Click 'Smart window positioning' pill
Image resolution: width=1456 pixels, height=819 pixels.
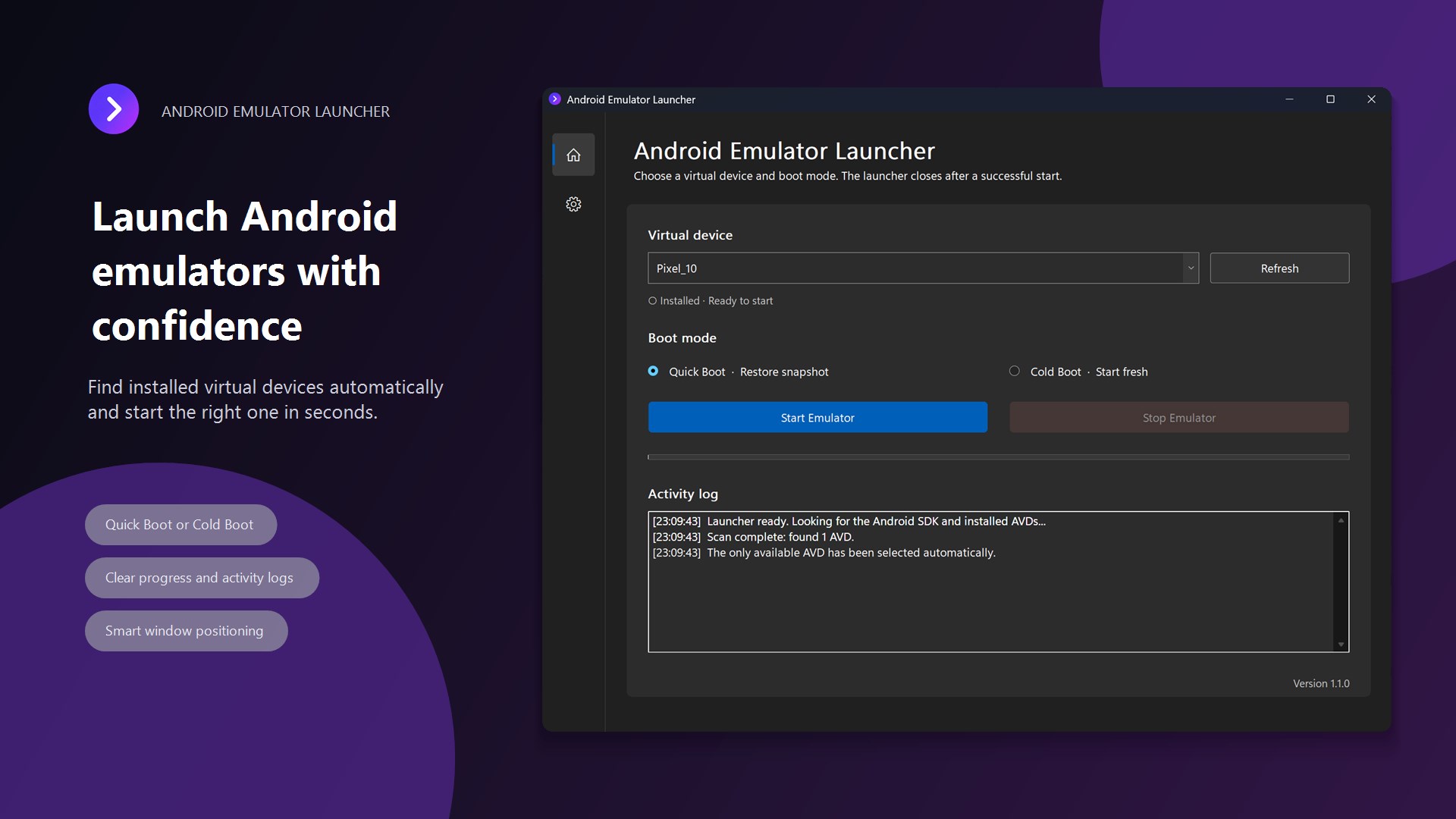pyautogui.click(x=186, y=631)
